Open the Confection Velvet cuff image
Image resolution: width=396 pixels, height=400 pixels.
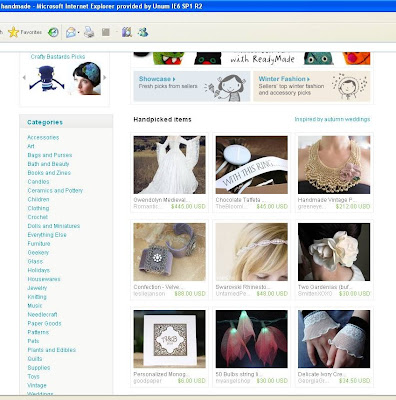[169, 252]
